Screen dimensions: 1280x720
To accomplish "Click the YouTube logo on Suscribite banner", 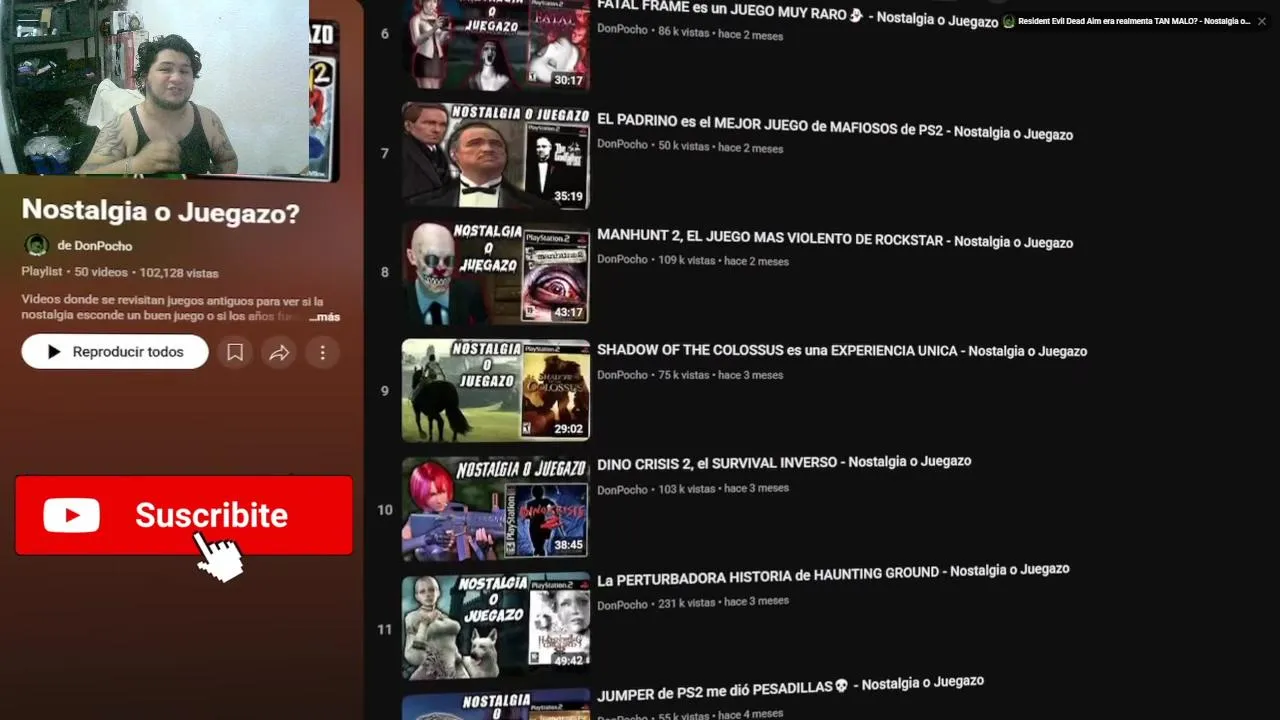I will tap(71, 515).
